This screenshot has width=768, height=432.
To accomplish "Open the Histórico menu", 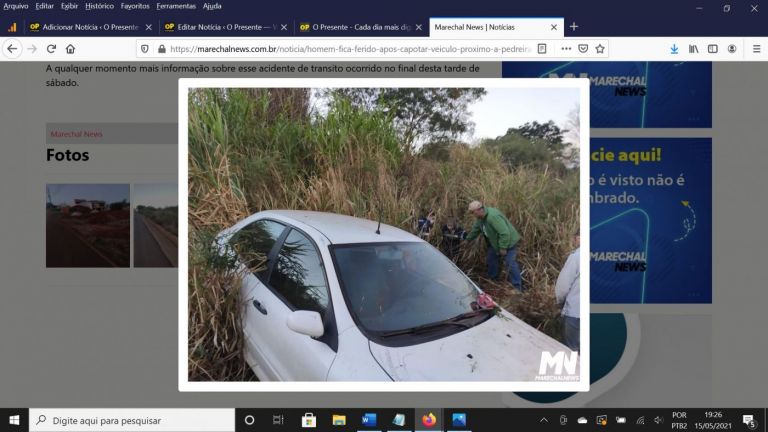I will (99, 6).
